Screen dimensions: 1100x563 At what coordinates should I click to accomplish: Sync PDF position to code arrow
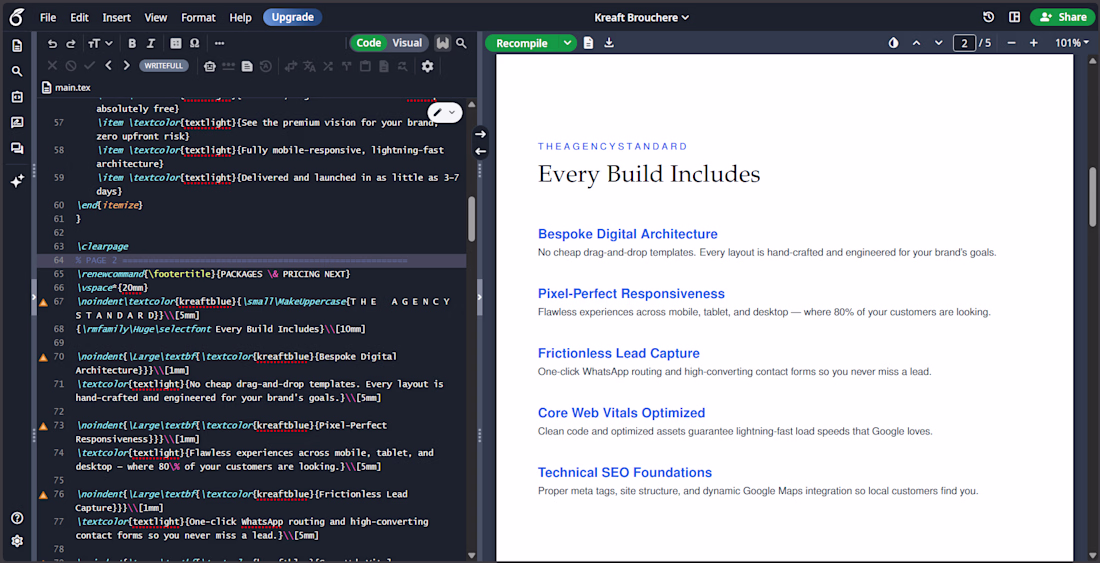pos(480,151)
